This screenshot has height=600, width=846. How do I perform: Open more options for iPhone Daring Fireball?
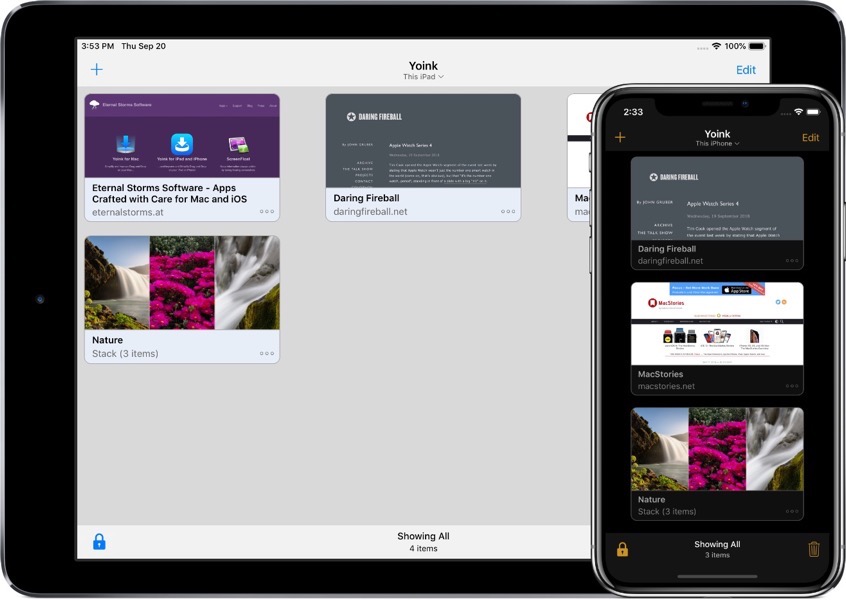click(x=792, y=261)
